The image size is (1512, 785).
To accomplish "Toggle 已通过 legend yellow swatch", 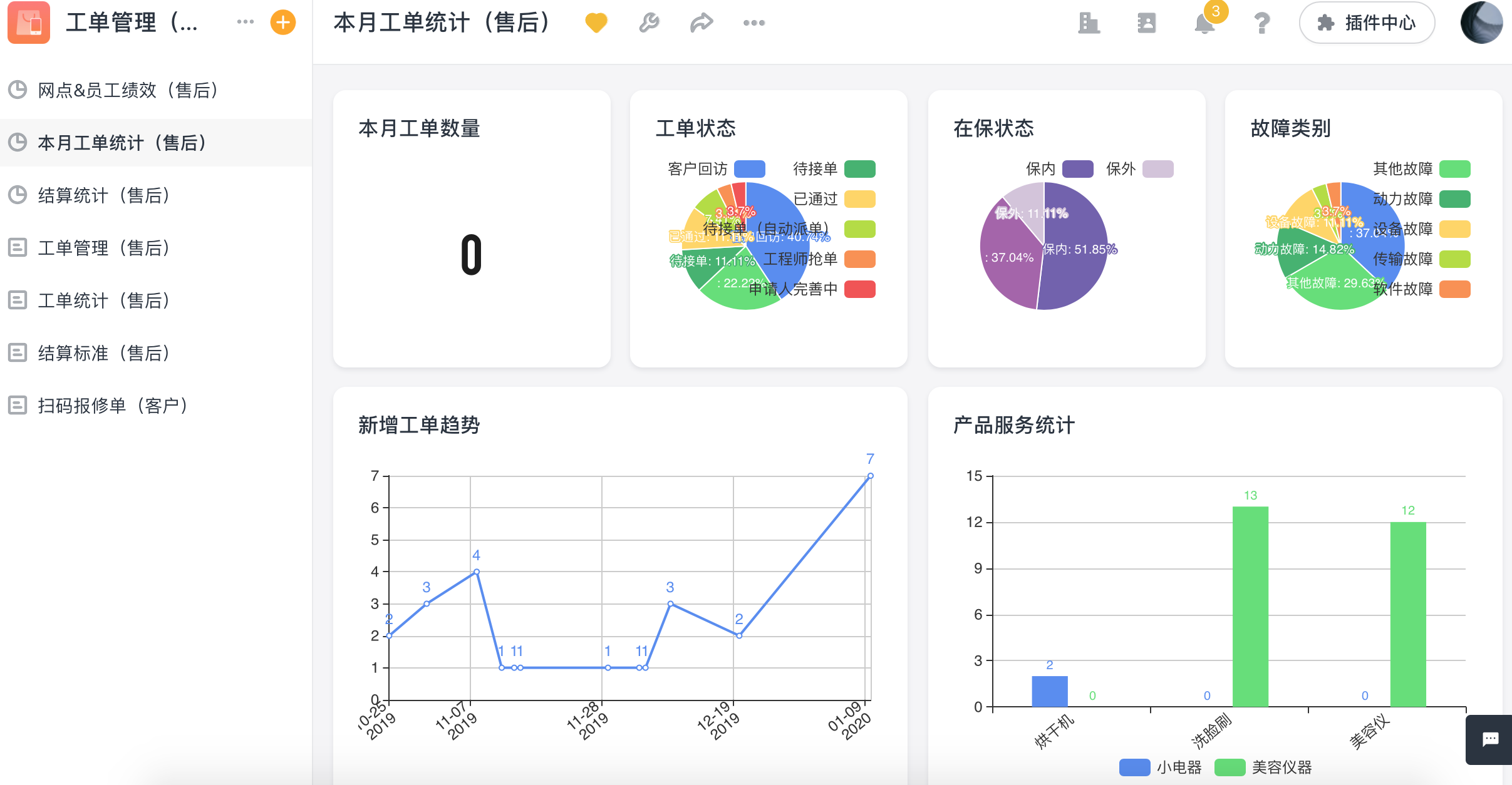I will tap(860, 199).
